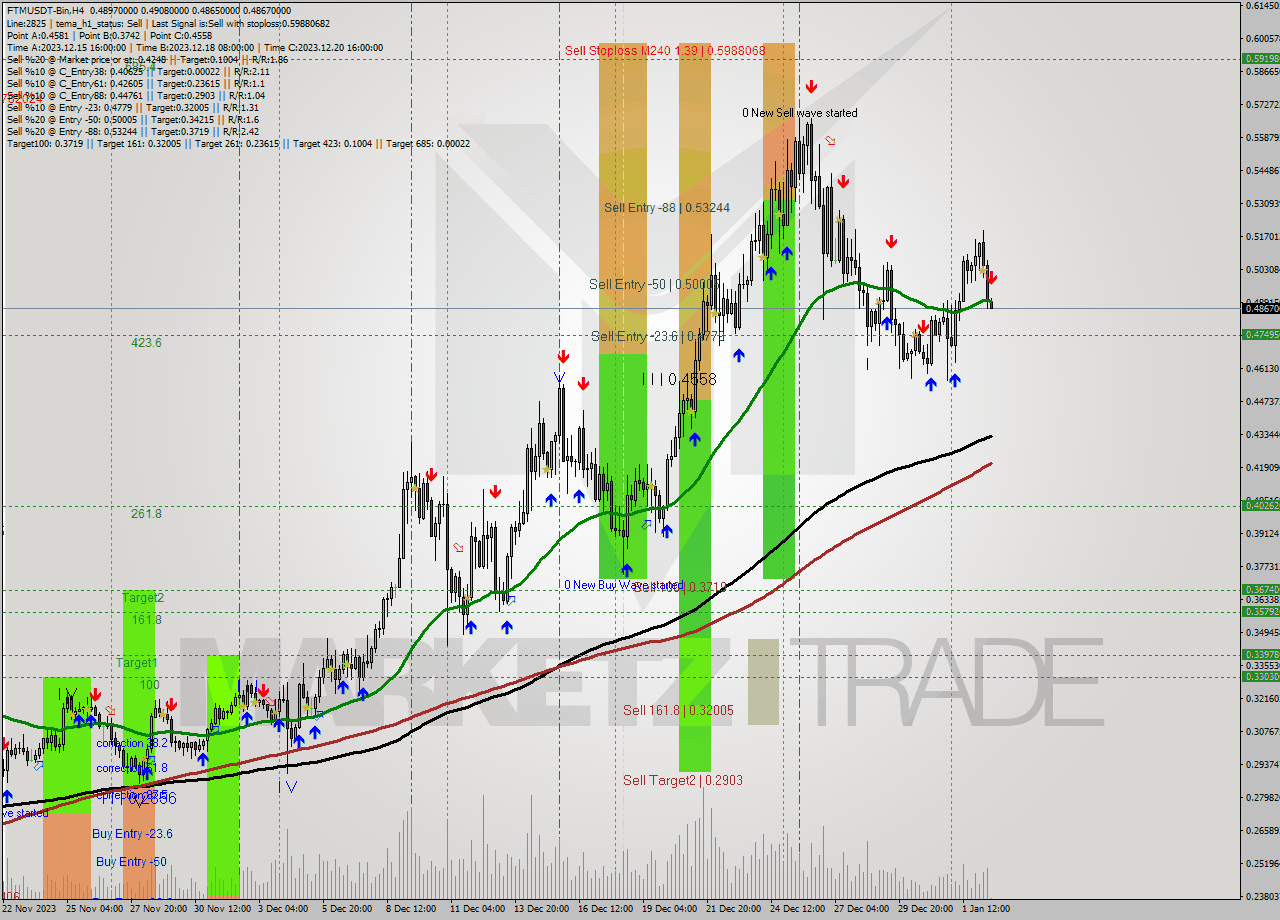Click the '8 Dec 12:00' date axis label
Screen dimensions: 1280x920
point(411,909)
